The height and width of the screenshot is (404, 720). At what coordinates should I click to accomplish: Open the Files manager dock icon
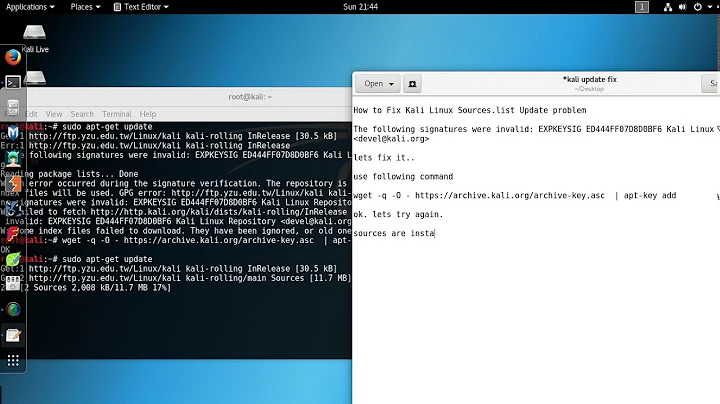click(13, 108)
